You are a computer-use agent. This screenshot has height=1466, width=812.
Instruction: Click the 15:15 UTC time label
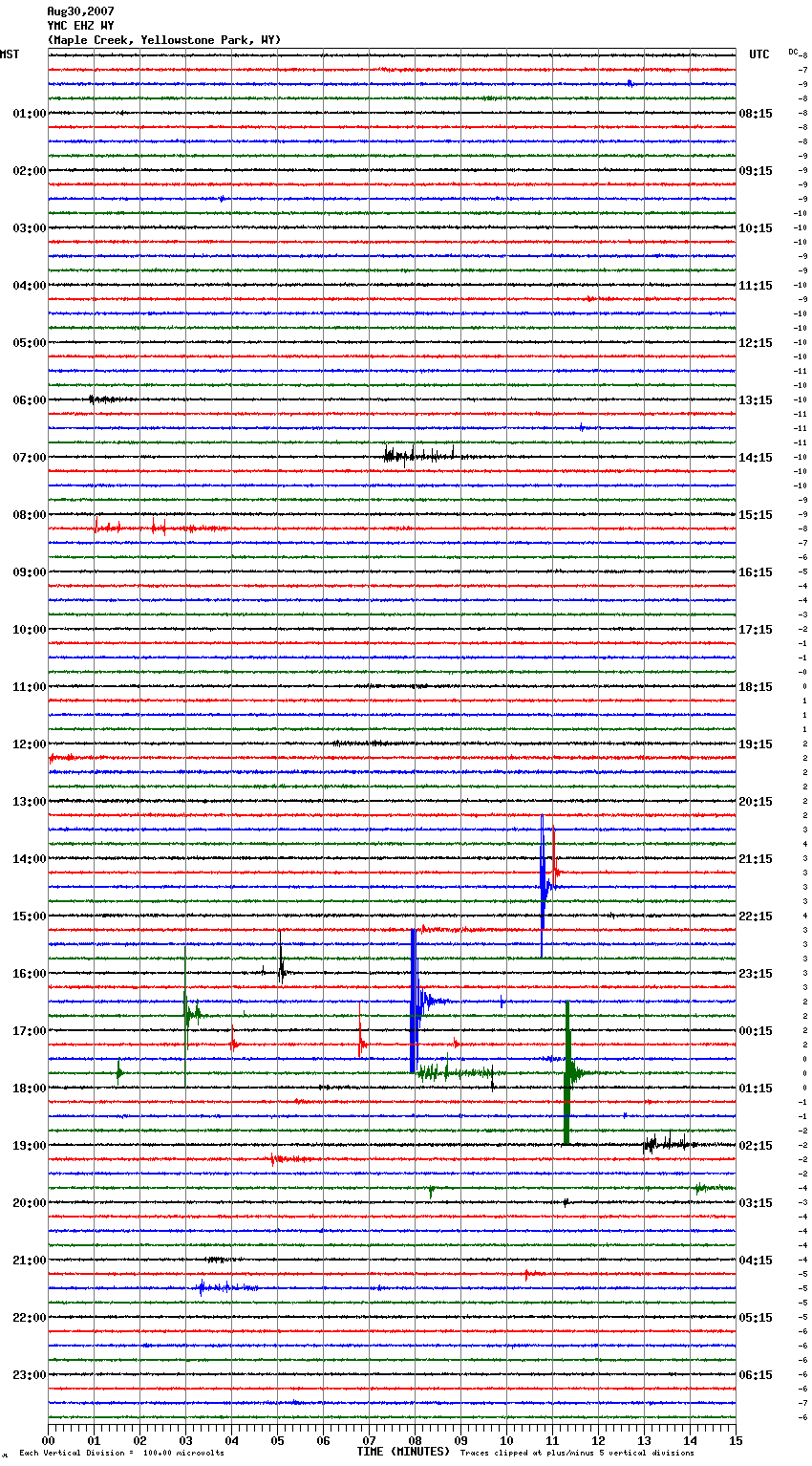pyautogui.click(x=756, y=515)
